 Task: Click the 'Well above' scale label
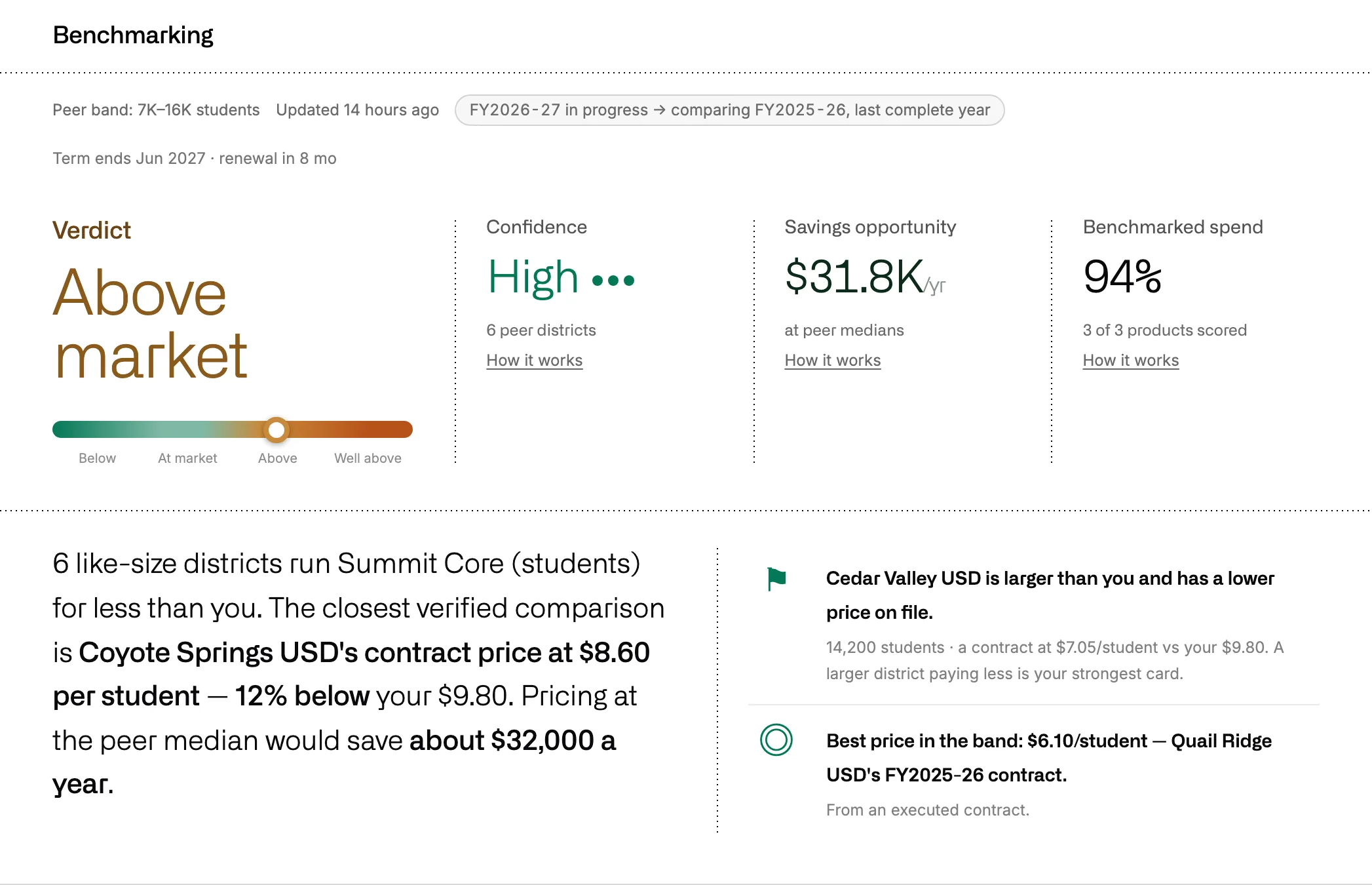[x=368, y=458]
